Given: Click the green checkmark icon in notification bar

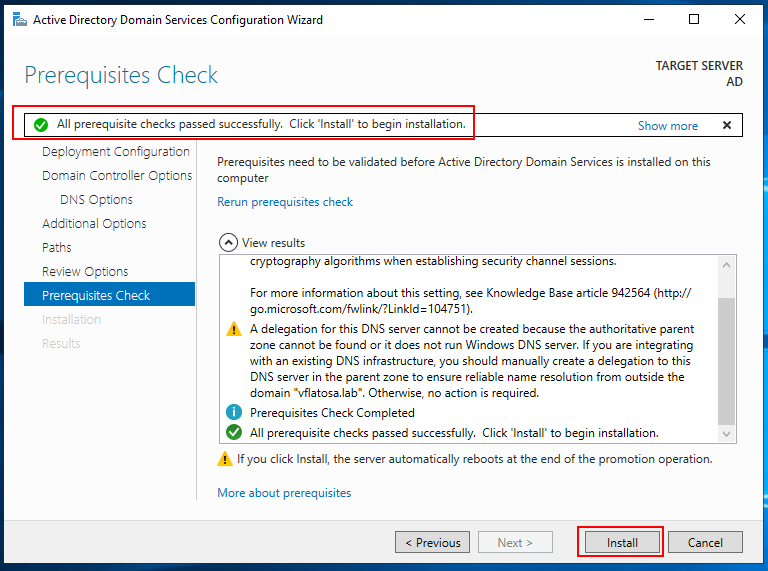Looking at the screenshot, I should click(x=41, y=125).
